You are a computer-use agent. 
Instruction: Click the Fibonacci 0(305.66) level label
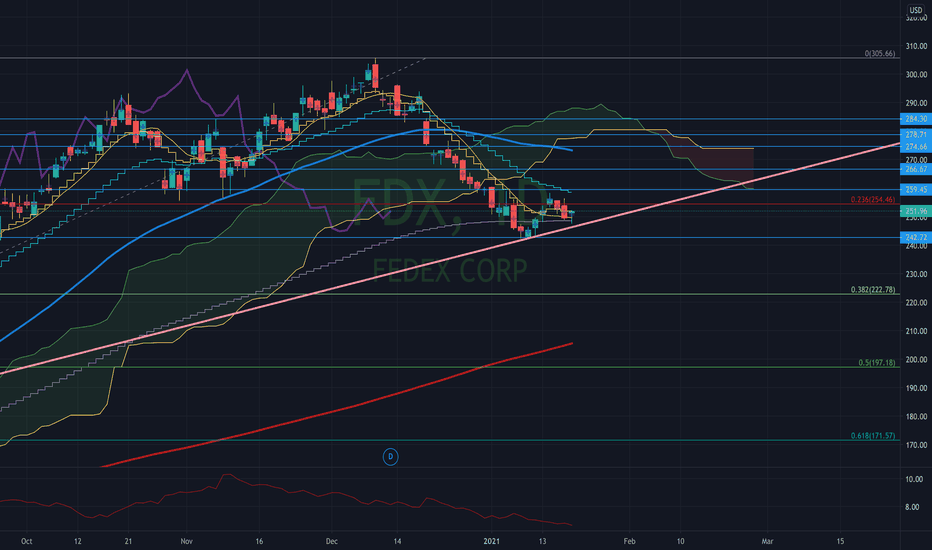[x=880, y=54]
